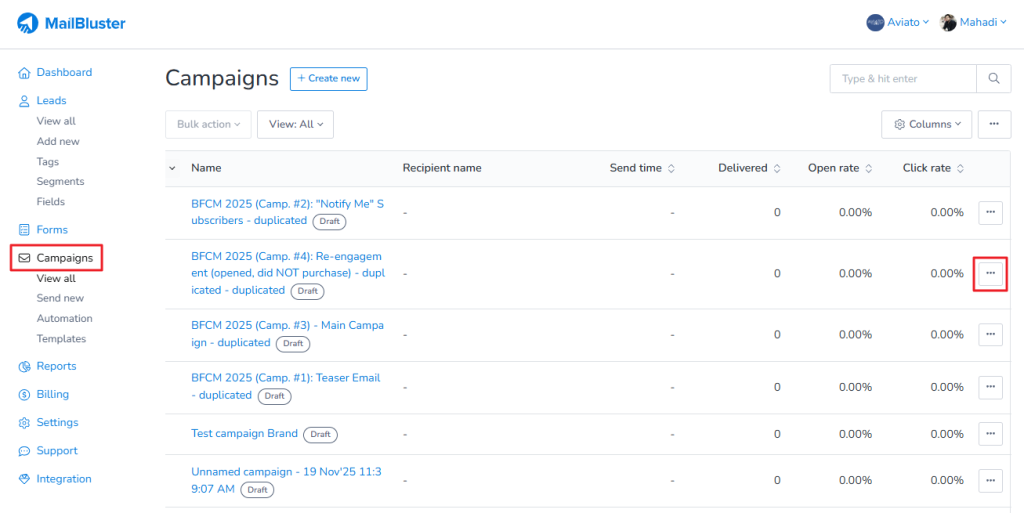Open the Tags page
The image size is (1024, 513).
click(x=48, y=161)
